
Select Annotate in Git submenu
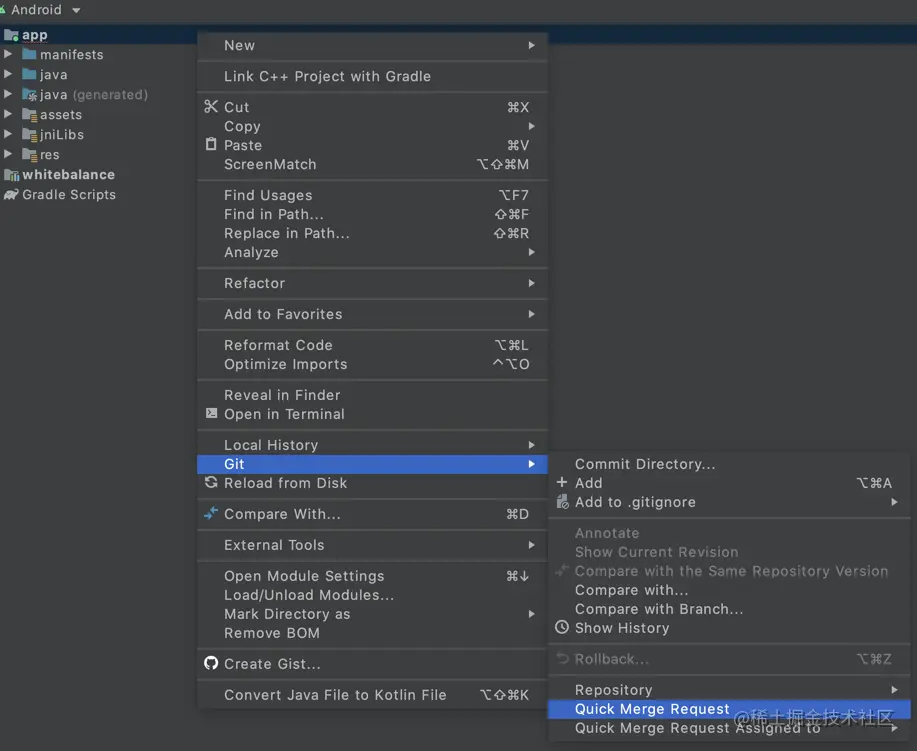[x=729, y=533]
